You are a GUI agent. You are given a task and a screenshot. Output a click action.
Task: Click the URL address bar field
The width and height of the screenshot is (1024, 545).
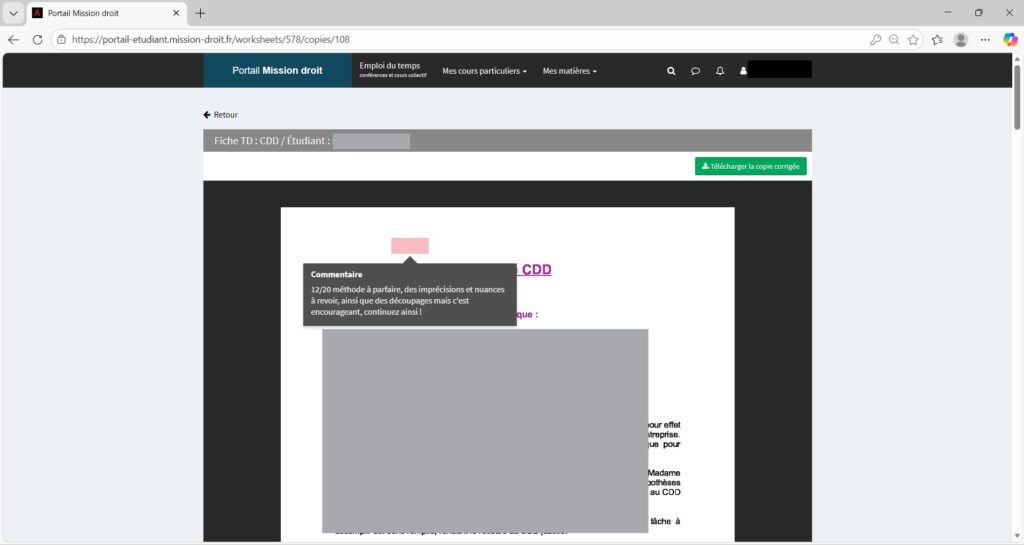(x=450, y=39)
